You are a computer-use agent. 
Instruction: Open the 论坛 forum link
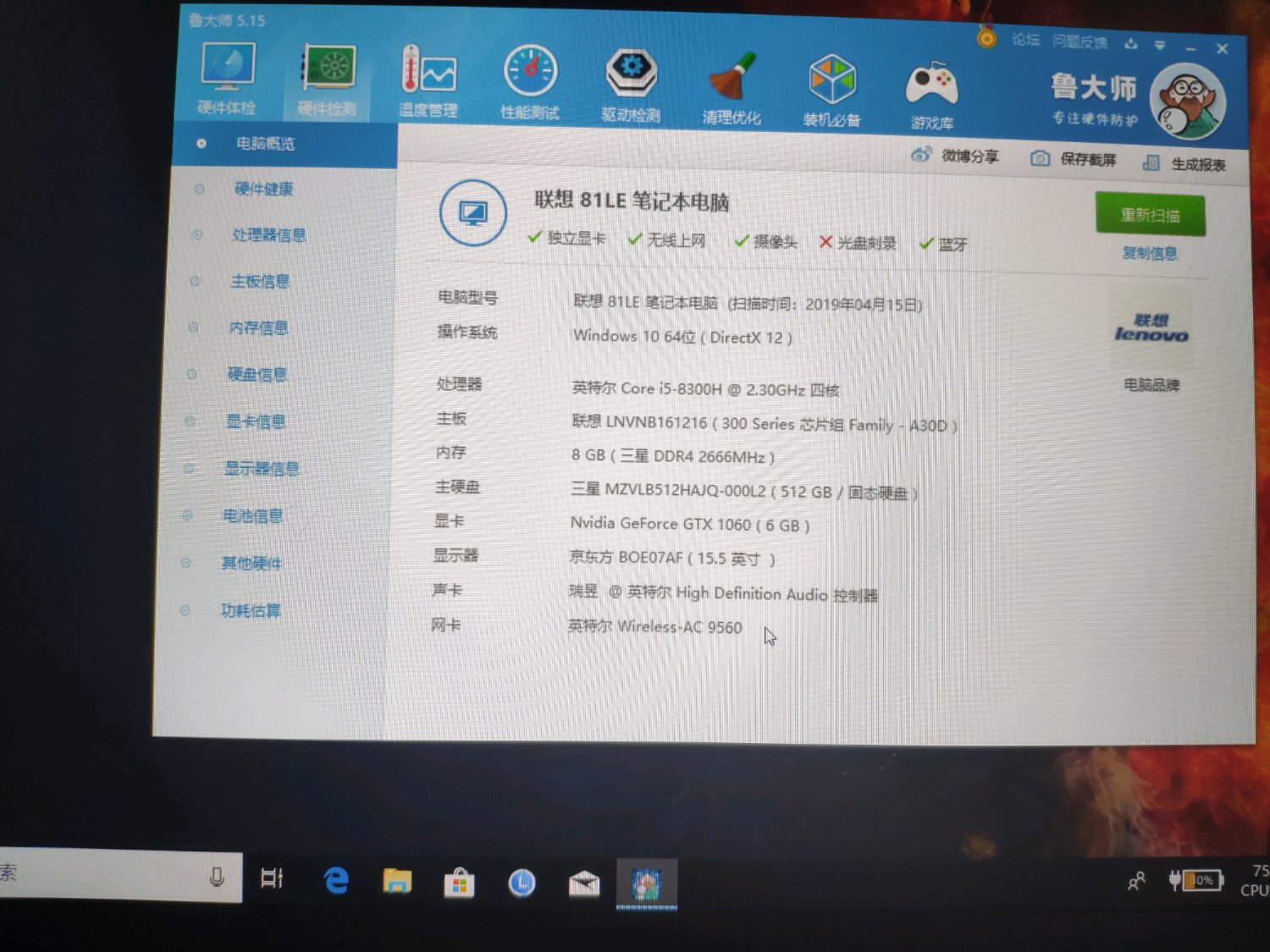click(1025, 39)
